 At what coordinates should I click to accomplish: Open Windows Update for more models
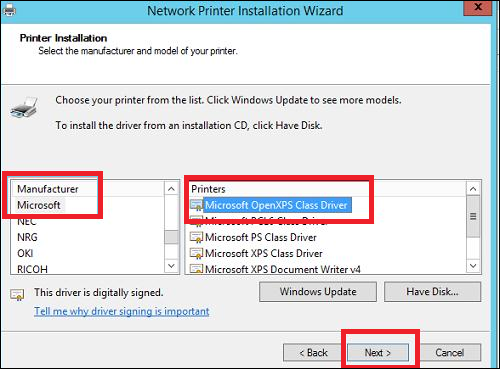[x=318, y=292]
